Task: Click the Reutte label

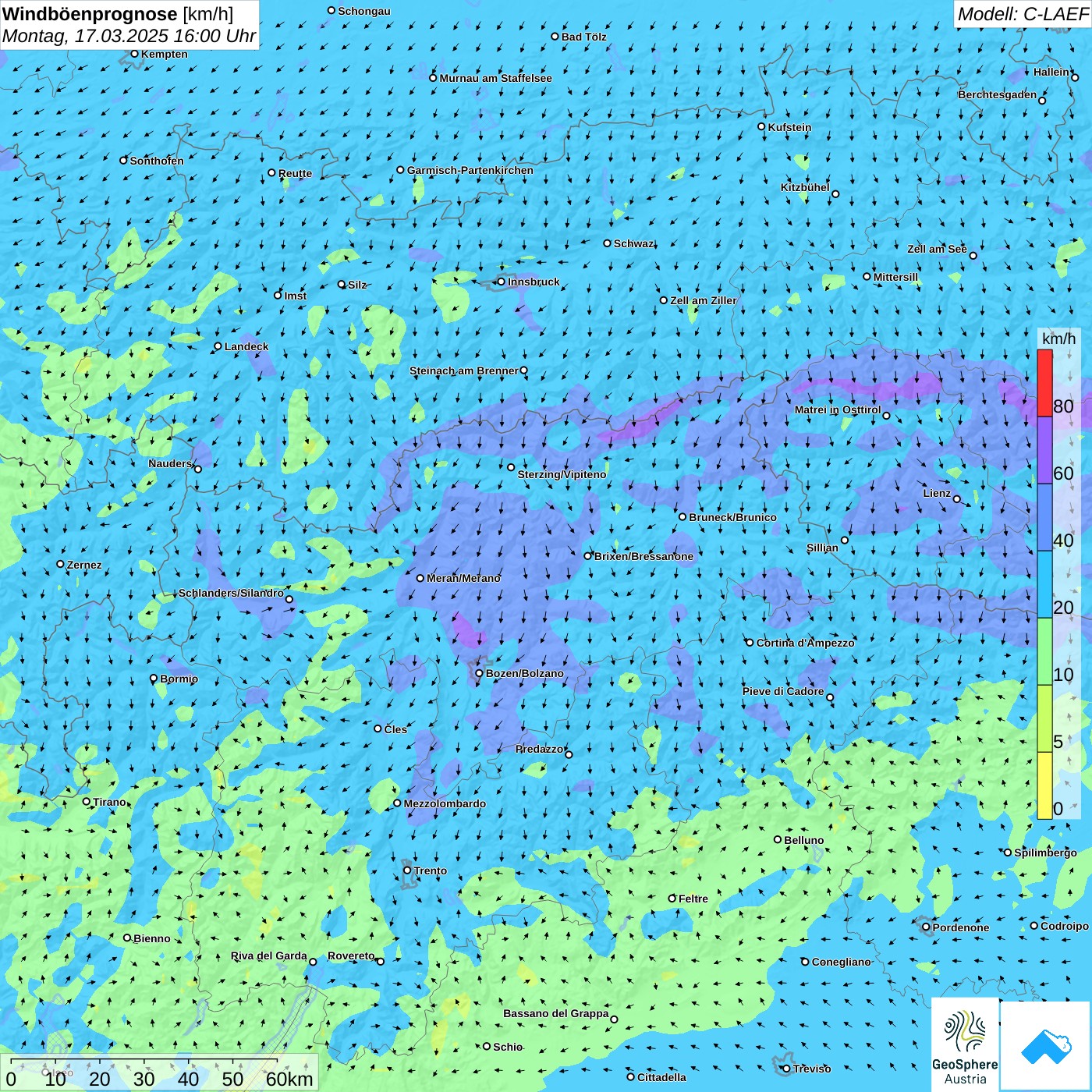Action: pos(295,173)
